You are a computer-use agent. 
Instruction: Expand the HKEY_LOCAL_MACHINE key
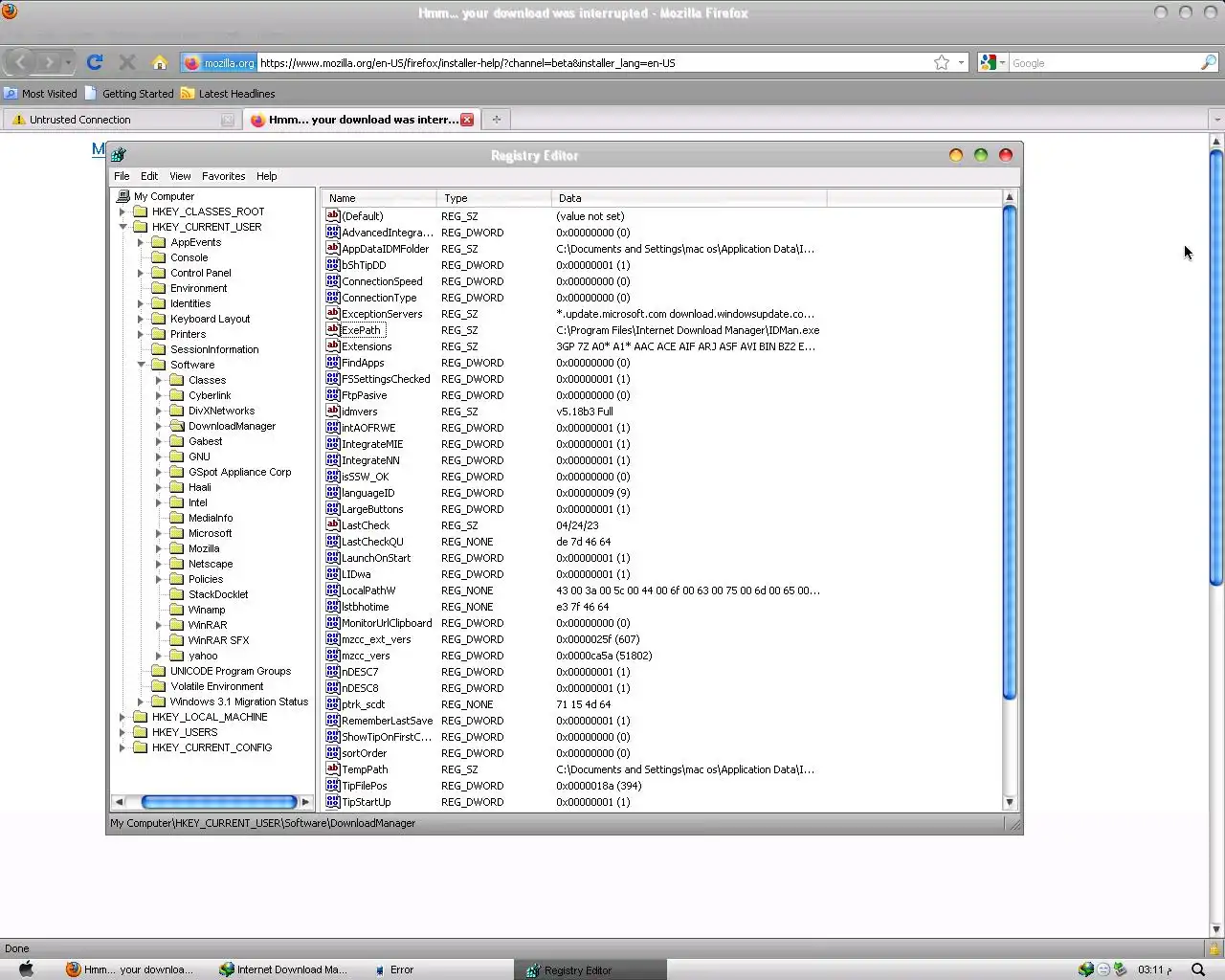tap(122, 717)
